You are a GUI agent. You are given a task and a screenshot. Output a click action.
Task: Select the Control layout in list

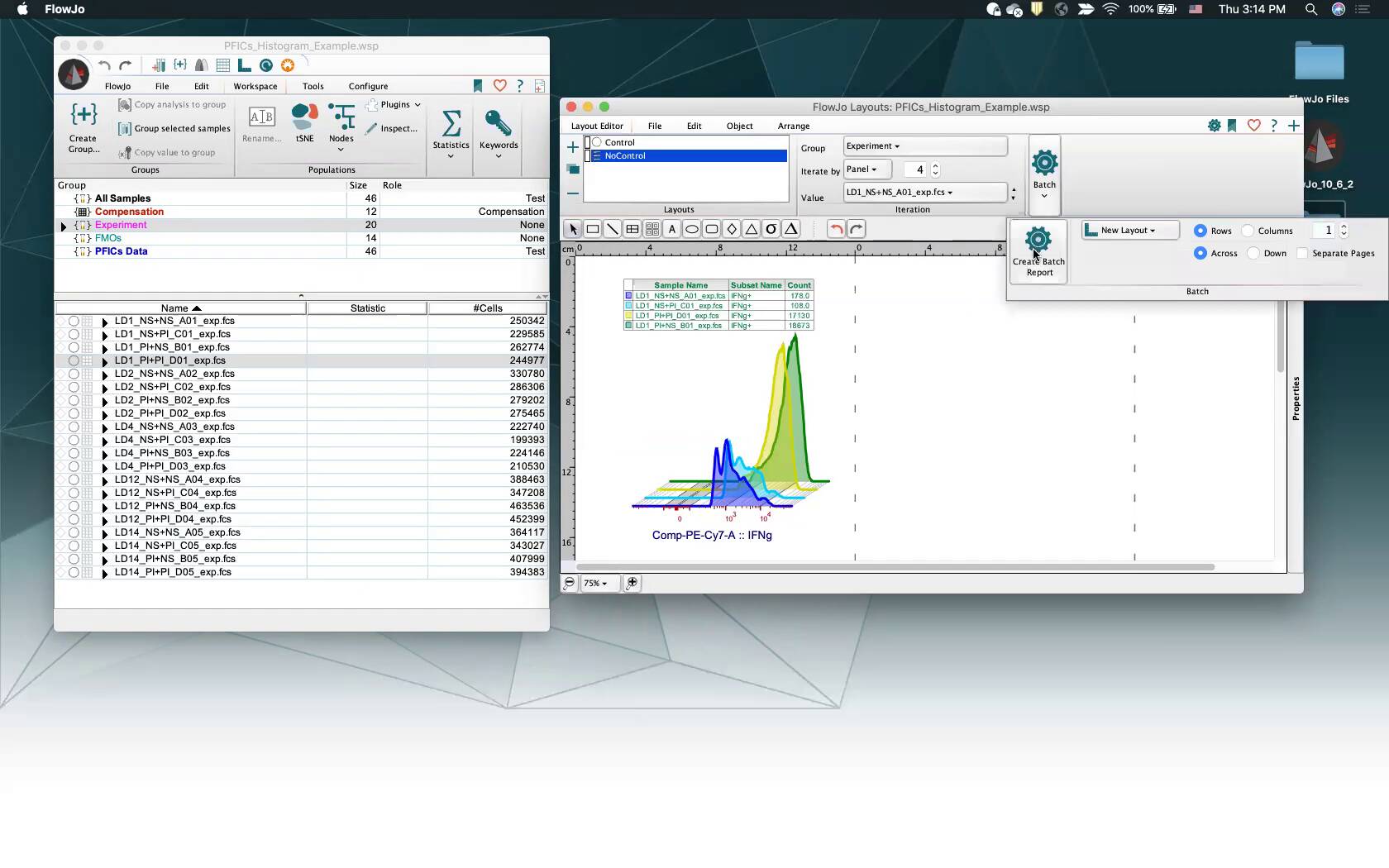pyautogui.click(x=619, y=142)
